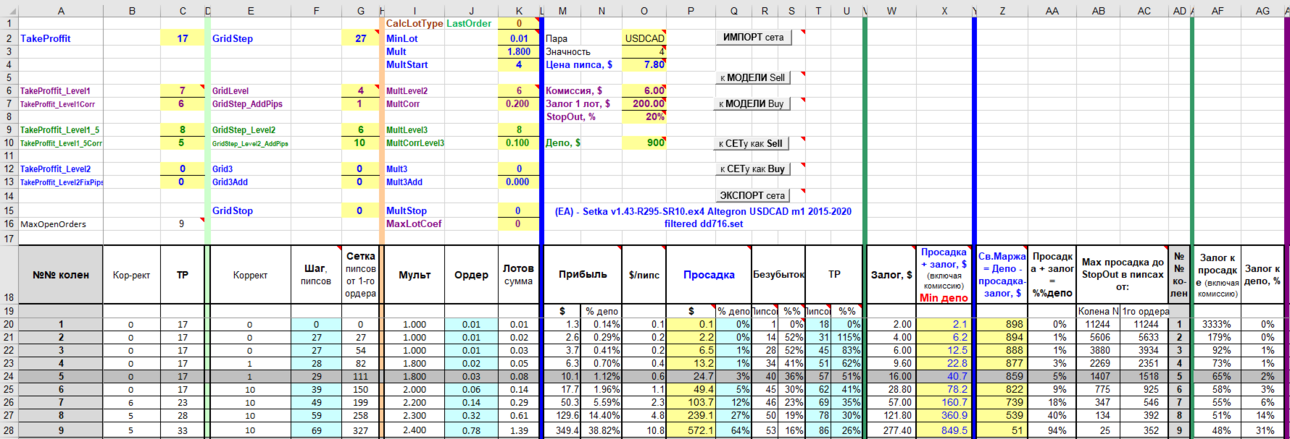Select the USDCAD pair cell
1290x439 pixels.
(x=643, y=38)
